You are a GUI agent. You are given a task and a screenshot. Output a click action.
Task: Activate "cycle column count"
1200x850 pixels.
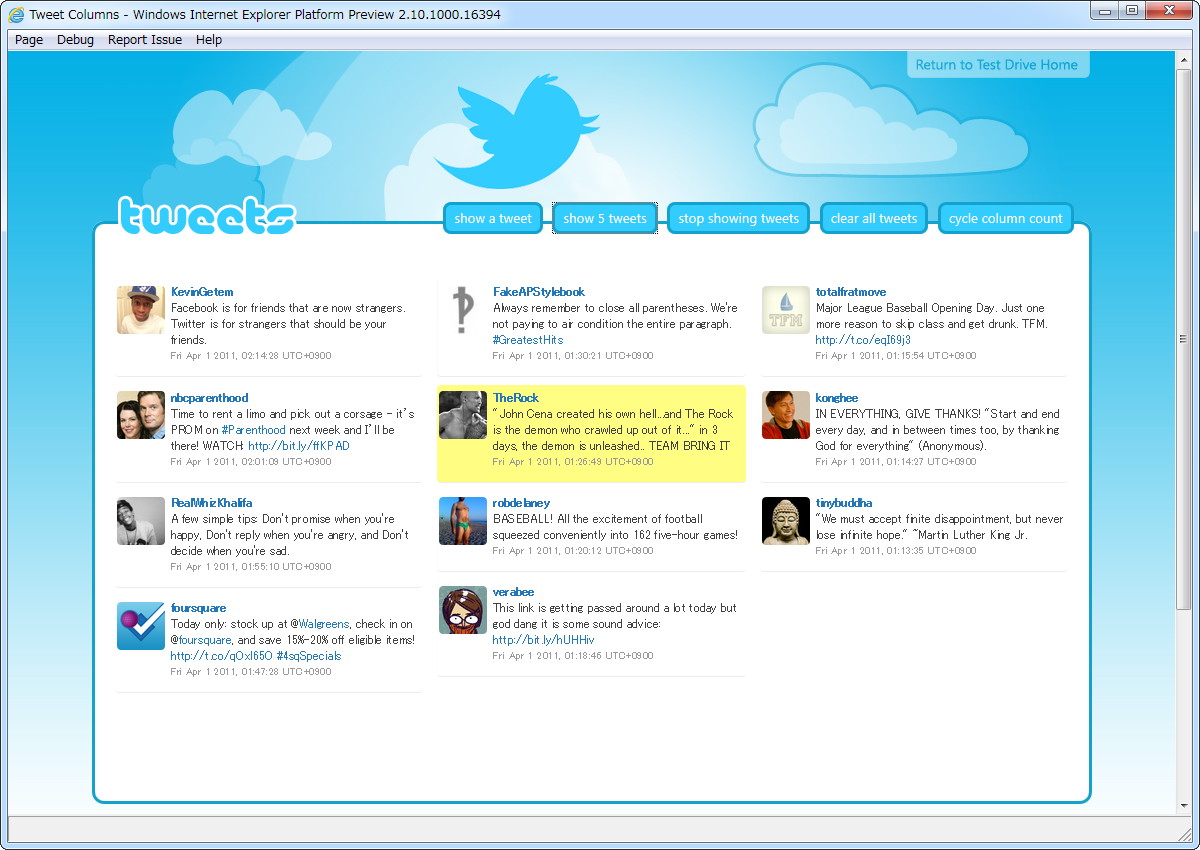click(1005, 218)
